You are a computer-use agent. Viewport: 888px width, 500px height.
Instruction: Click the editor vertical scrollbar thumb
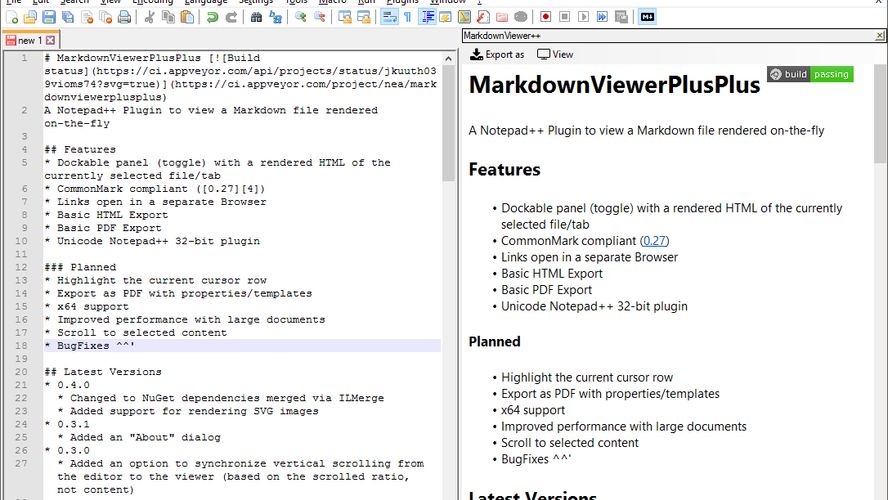click(x=449, y=123)
